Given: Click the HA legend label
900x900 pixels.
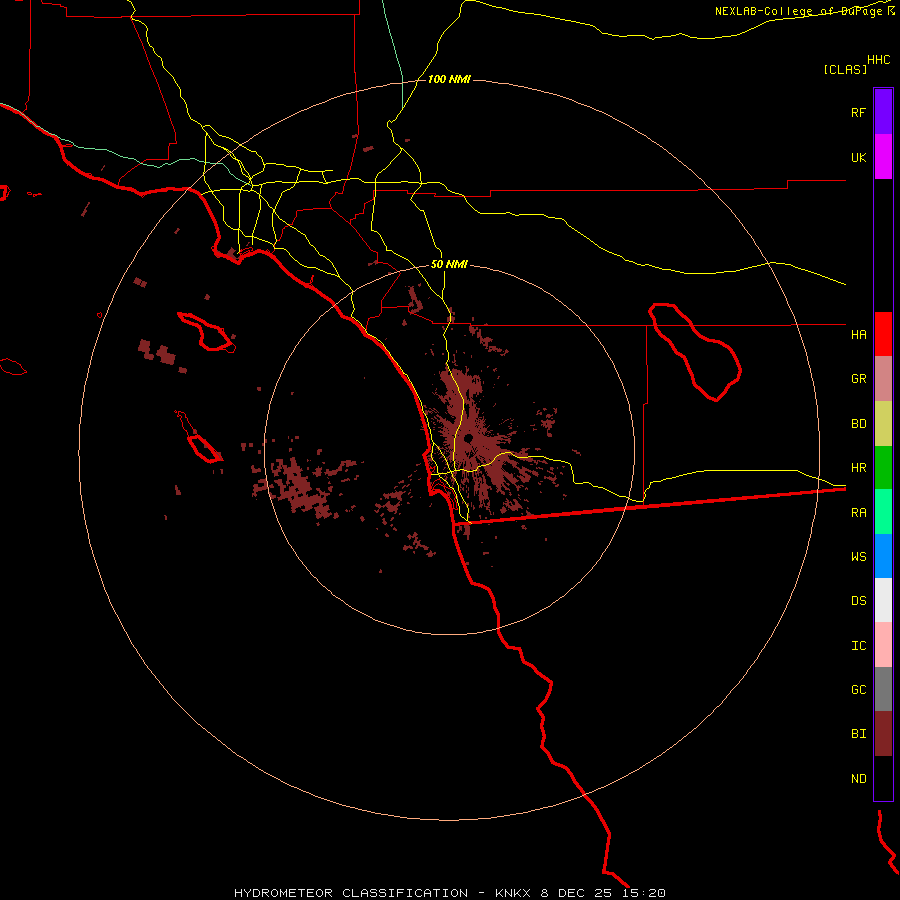Looking at the screenshot, I should [858, 334].
